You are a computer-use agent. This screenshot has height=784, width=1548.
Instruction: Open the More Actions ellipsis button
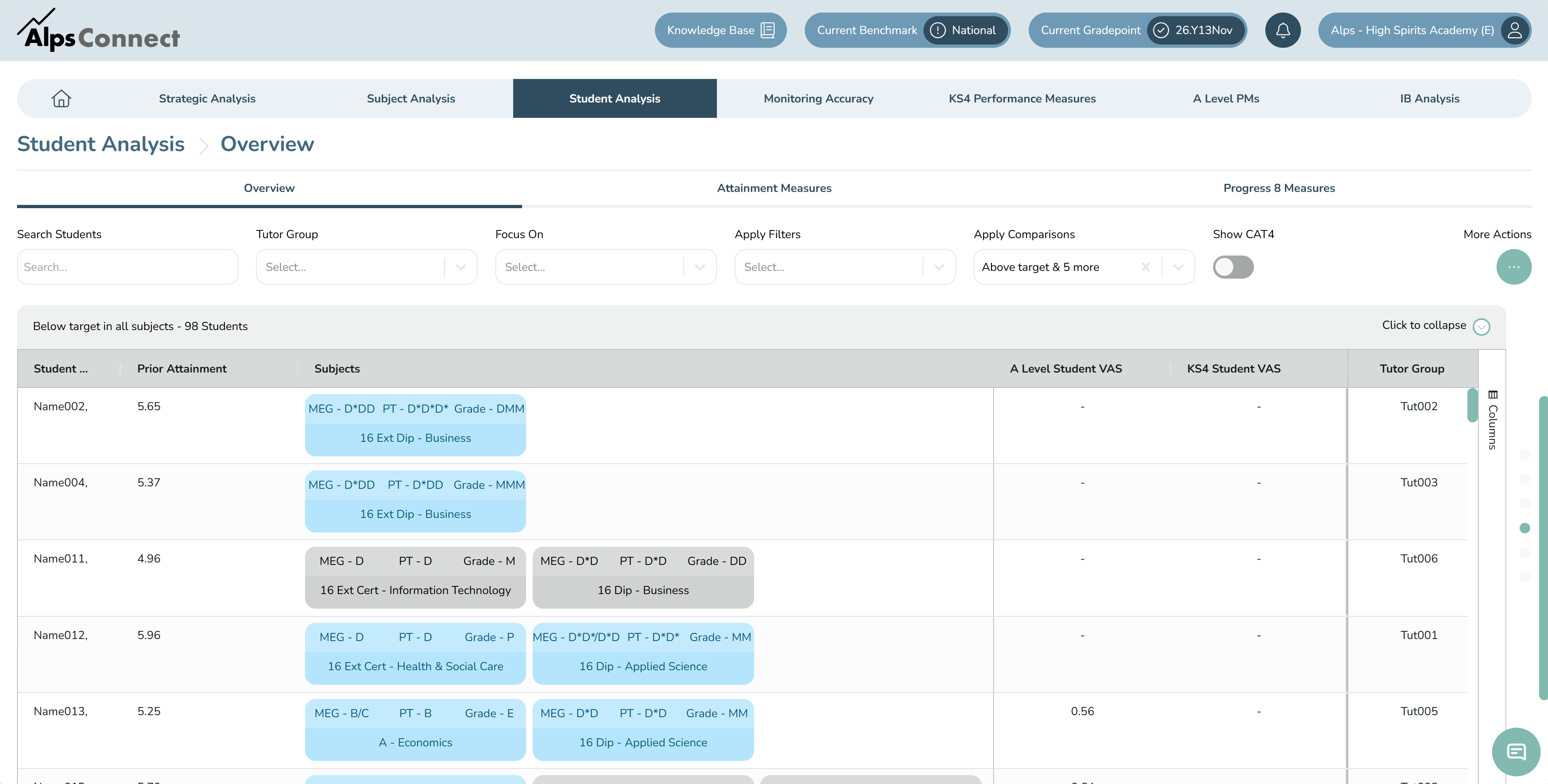[x=1513, y=267]
